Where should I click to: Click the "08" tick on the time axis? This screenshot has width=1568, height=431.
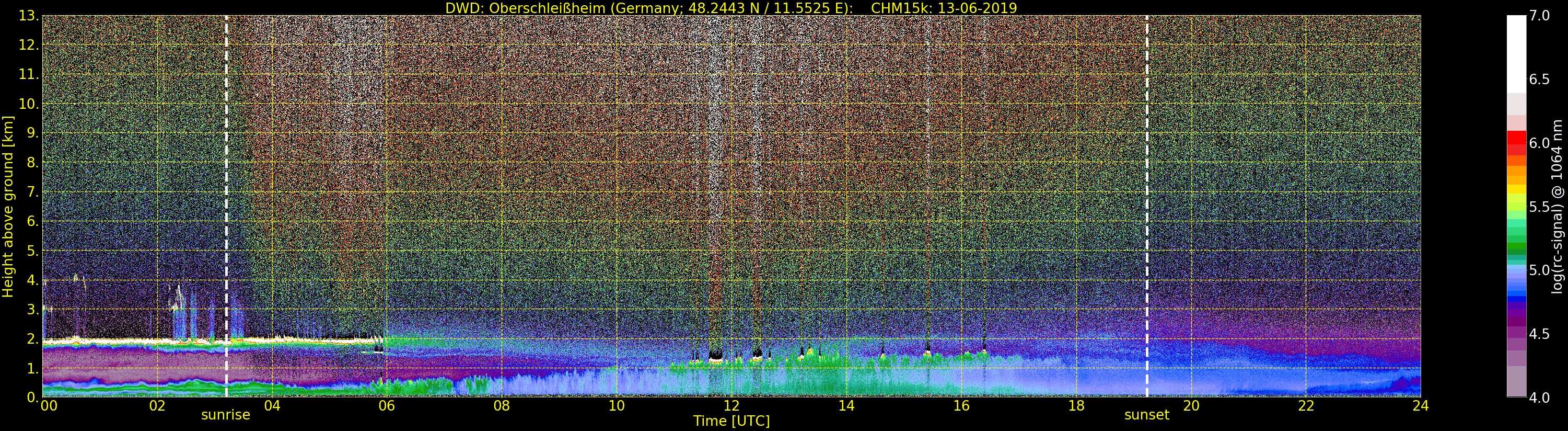tap(502, 405)
